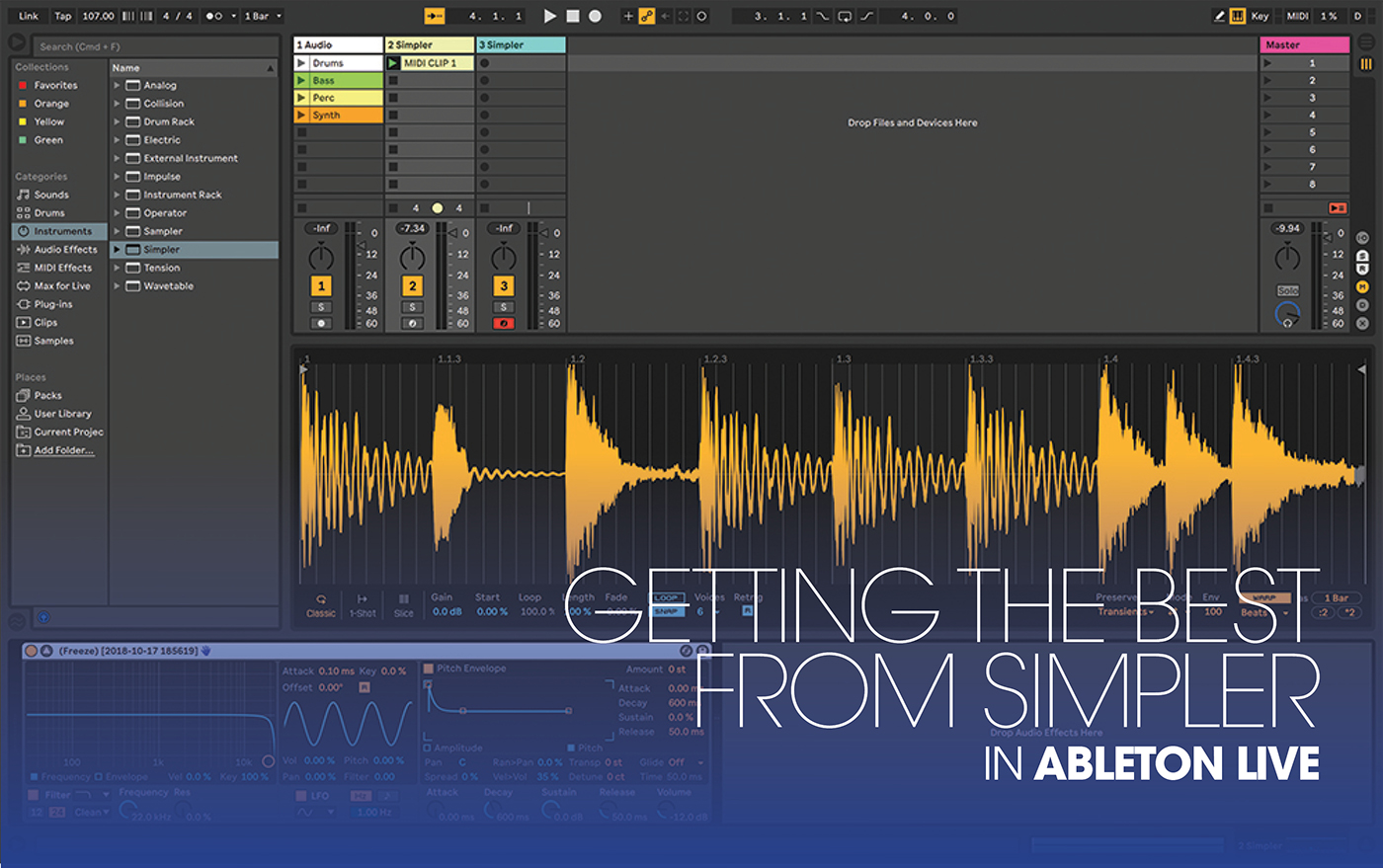
Task: Expand the Drum Rack instrument in the browser
Action: [x=119, y=121]
